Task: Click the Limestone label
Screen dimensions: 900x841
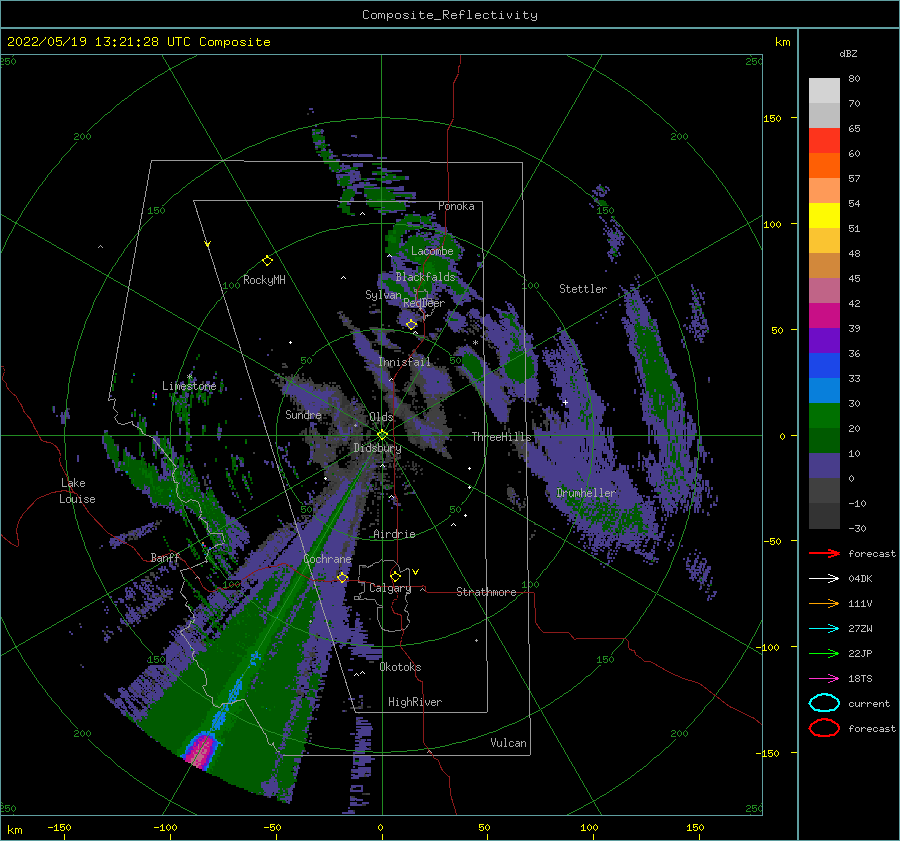Action: pos(189,386)
